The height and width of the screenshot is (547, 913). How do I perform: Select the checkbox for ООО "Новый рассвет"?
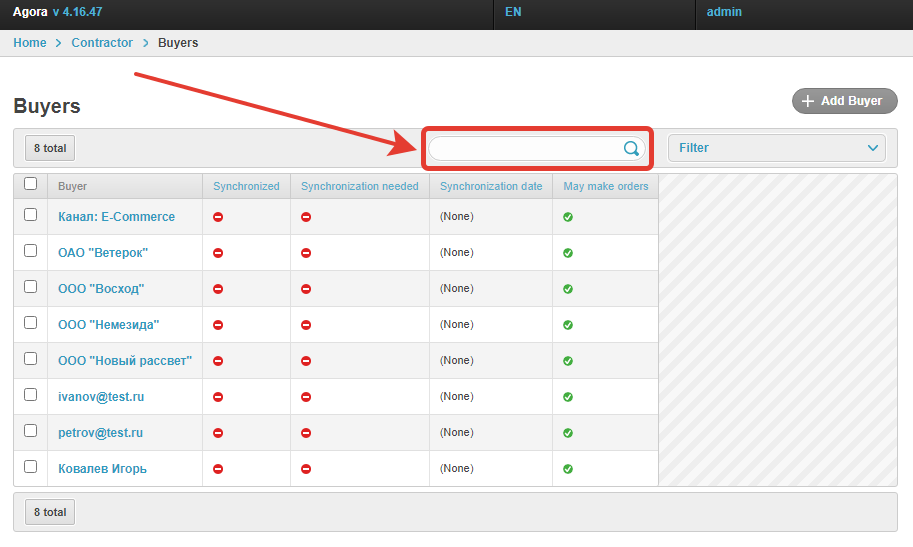coord(30,359)
